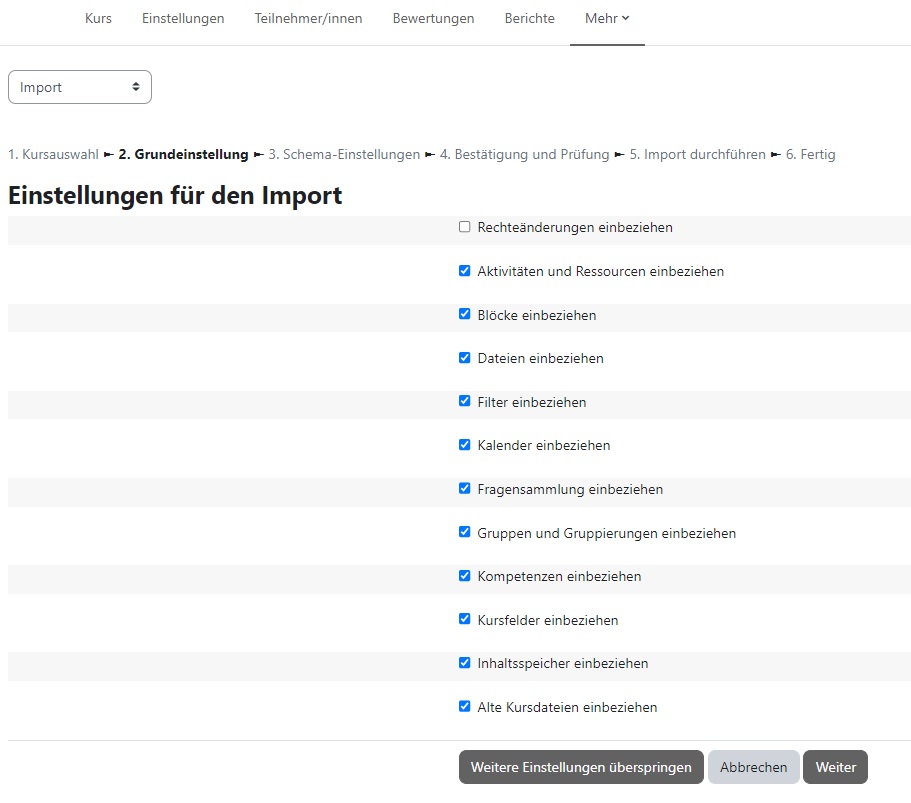This screenshot has height=803, width=911.
Task: Disable Kursfelder einbeziehen
Action: [464, 619]
